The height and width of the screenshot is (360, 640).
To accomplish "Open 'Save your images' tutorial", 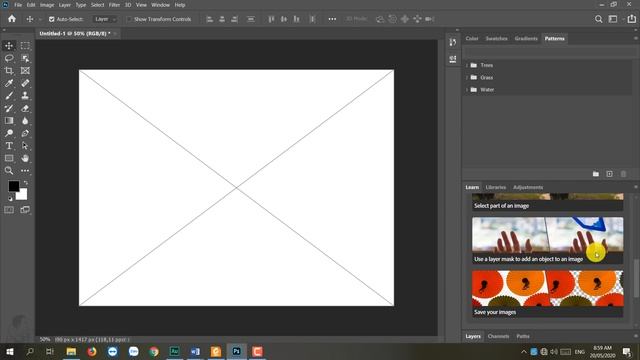I will point(548,294).
